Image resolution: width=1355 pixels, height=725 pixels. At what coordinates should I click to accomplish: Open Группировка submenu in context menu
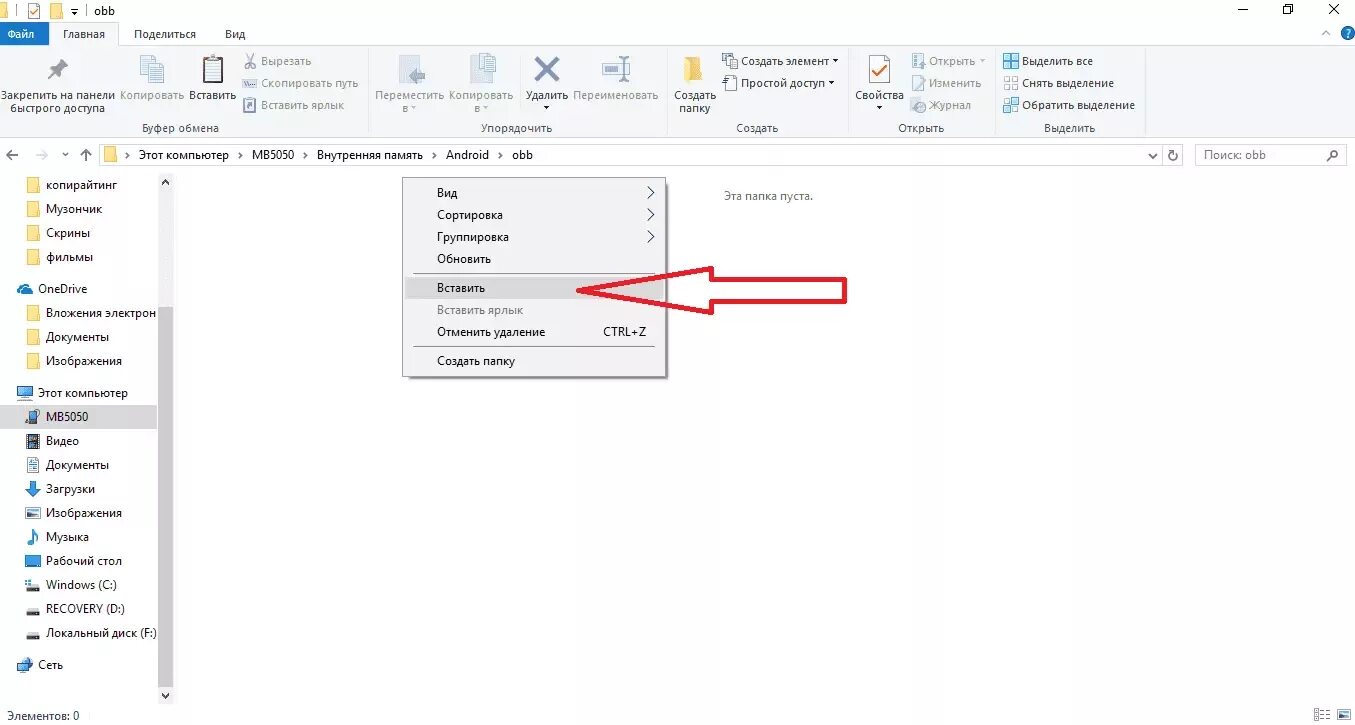(534, 237)
